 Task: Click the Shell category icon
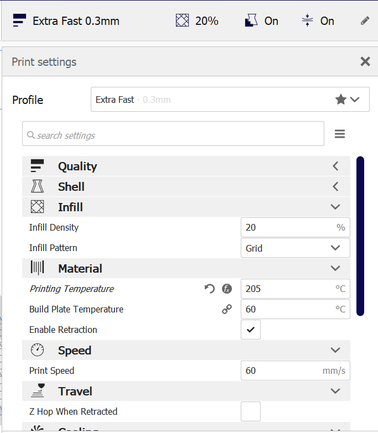coord(37,186)
